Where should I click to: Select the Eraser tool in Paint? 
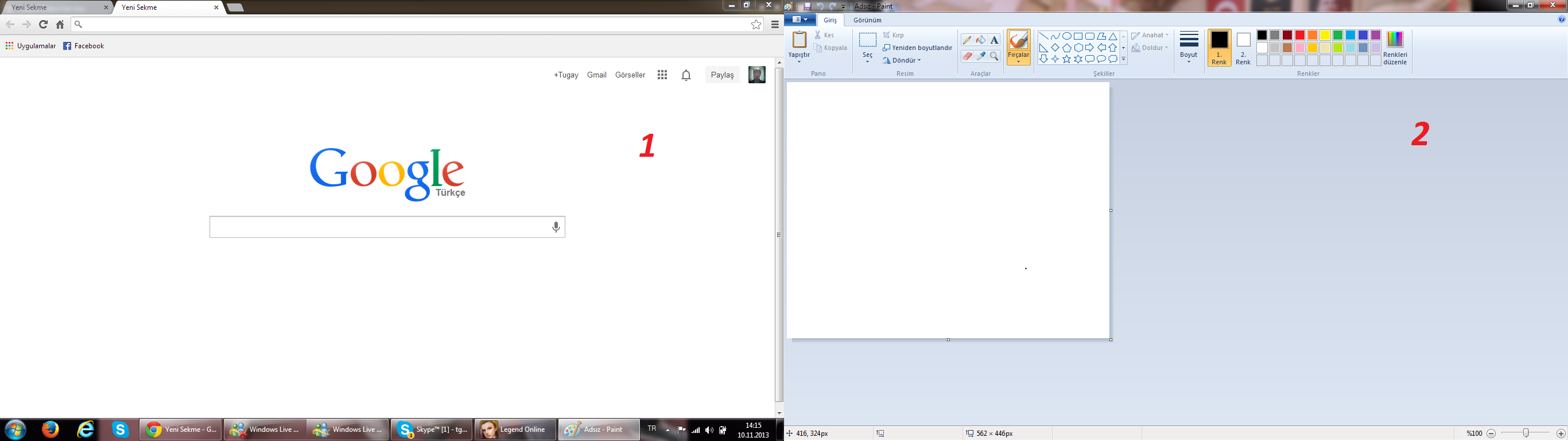(x=967, y=56)
